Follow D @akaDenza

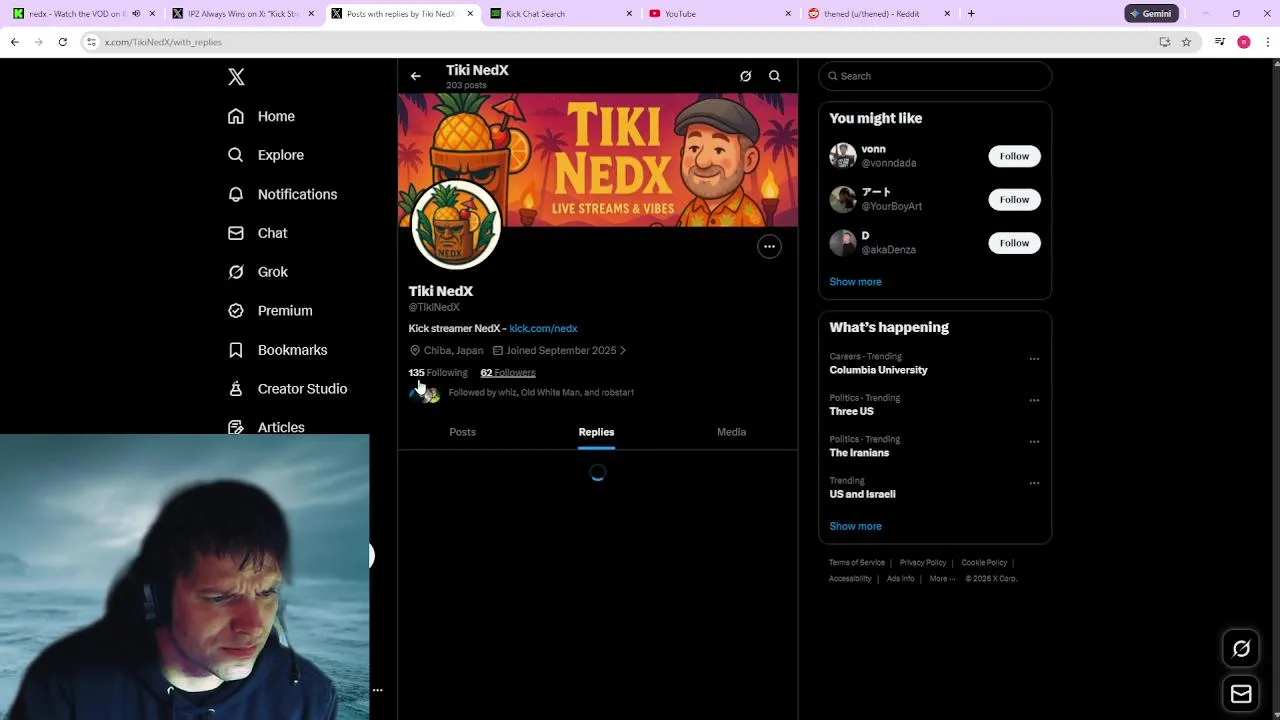coord(1014,243)
